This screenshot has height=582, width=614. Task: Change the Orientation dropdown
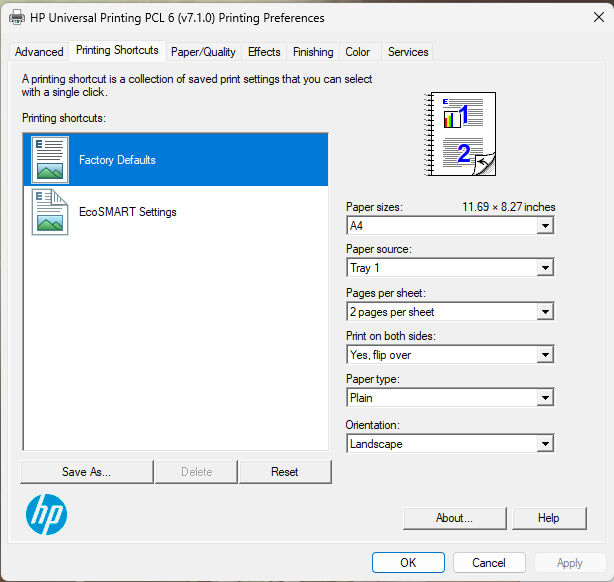(449, 444)
